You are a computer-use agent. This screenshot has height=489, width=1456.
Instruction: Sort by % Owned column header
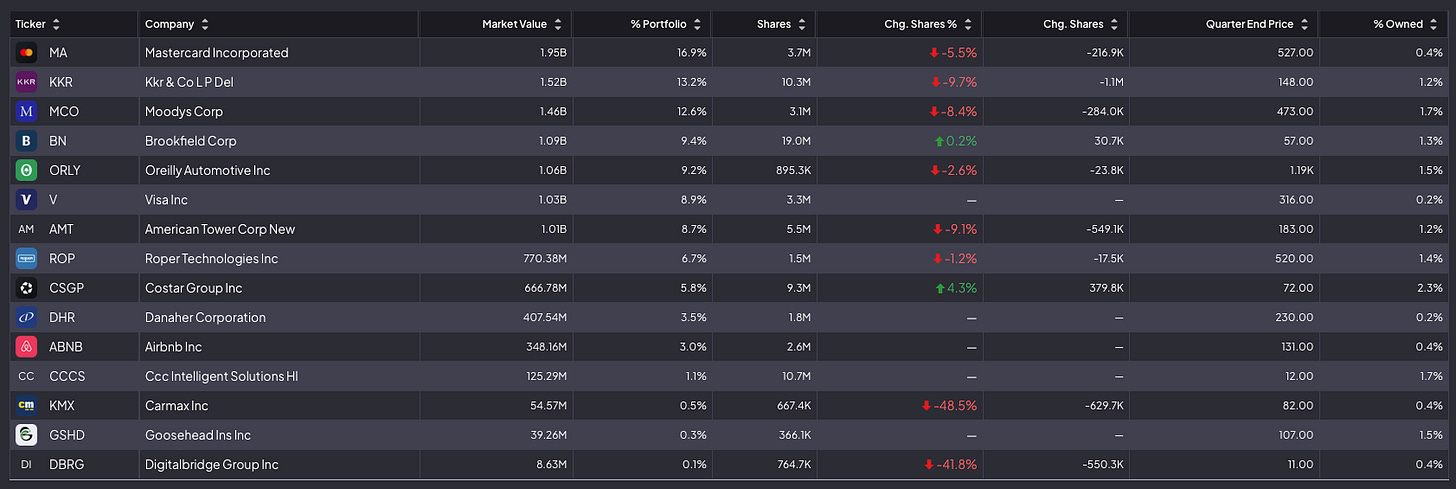(x=1407, y=24)
